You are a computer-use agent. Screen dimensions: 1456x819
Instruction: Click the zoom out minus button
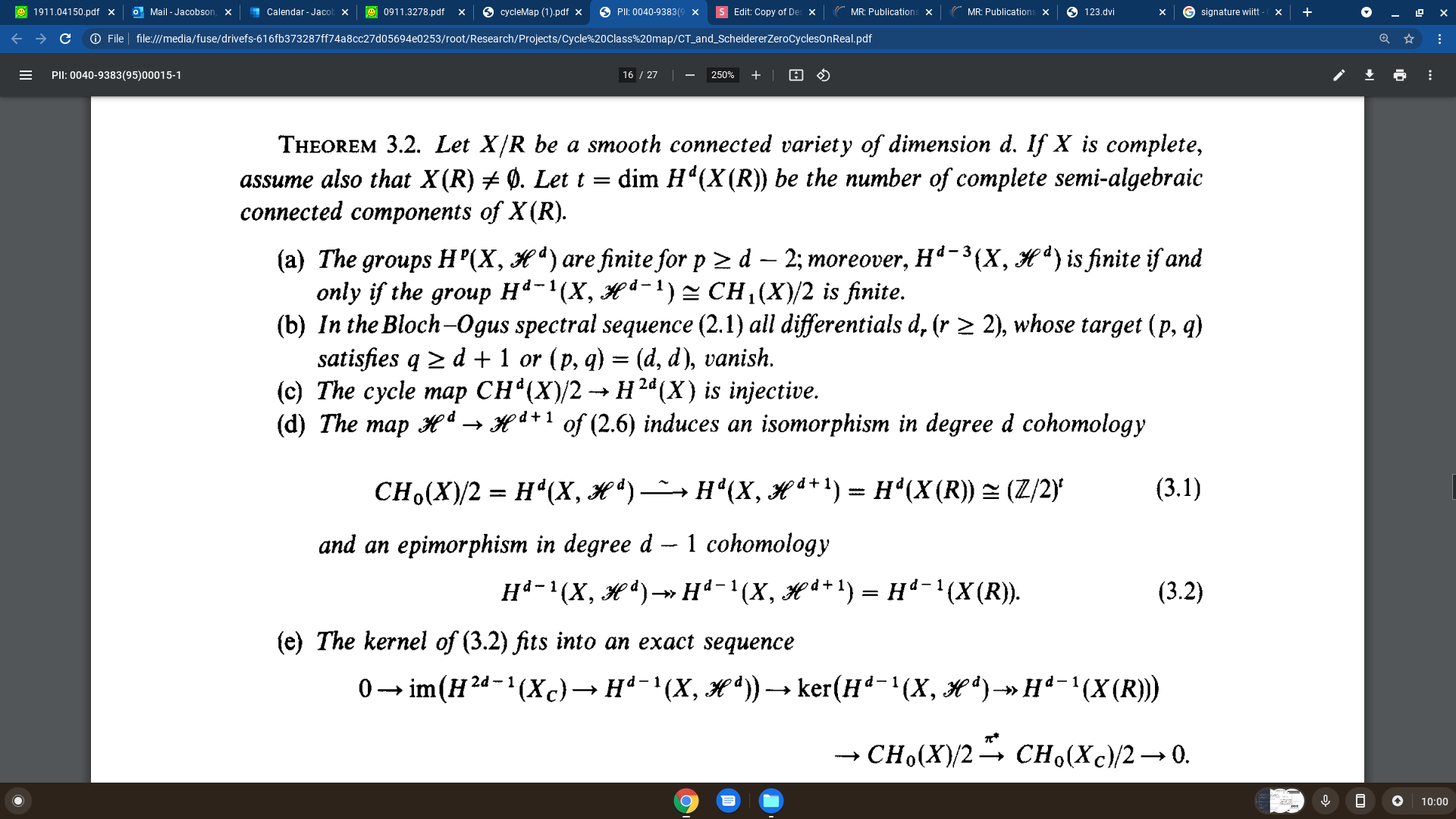pyautogui.click(x=689, y=75)
